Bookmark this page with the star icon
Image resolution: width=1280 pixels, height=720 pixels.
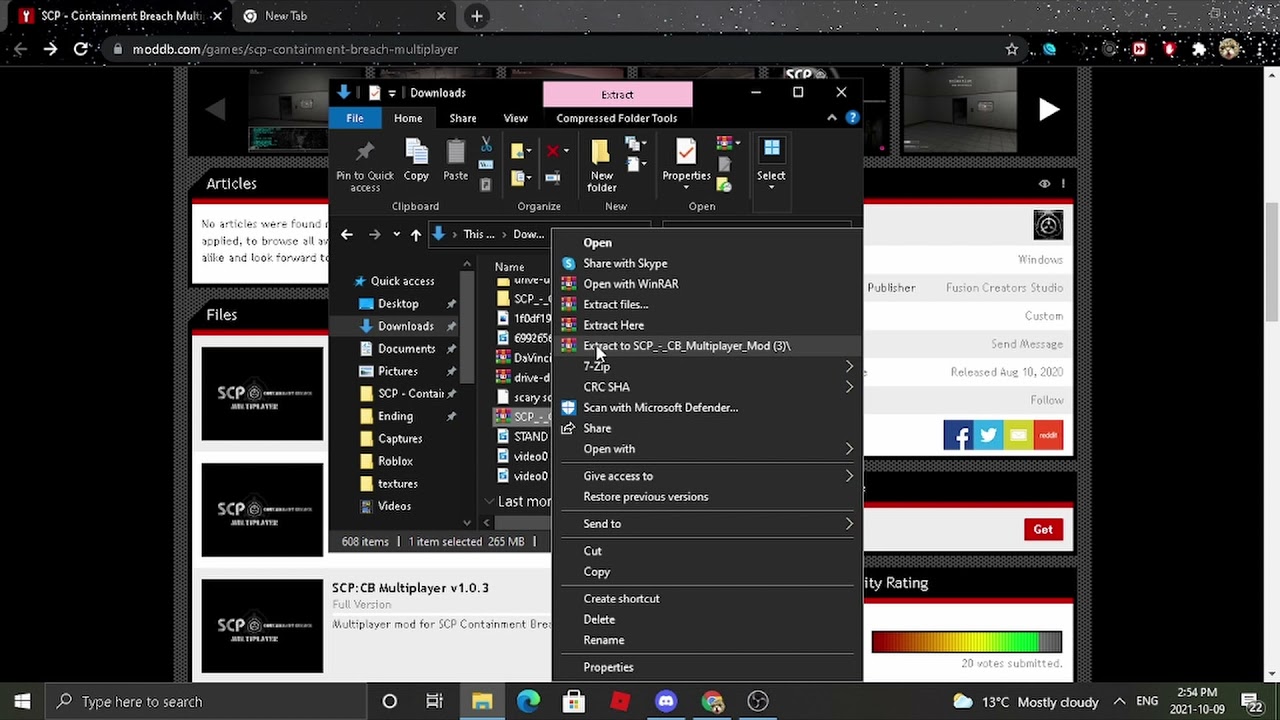pos(1012,49)
